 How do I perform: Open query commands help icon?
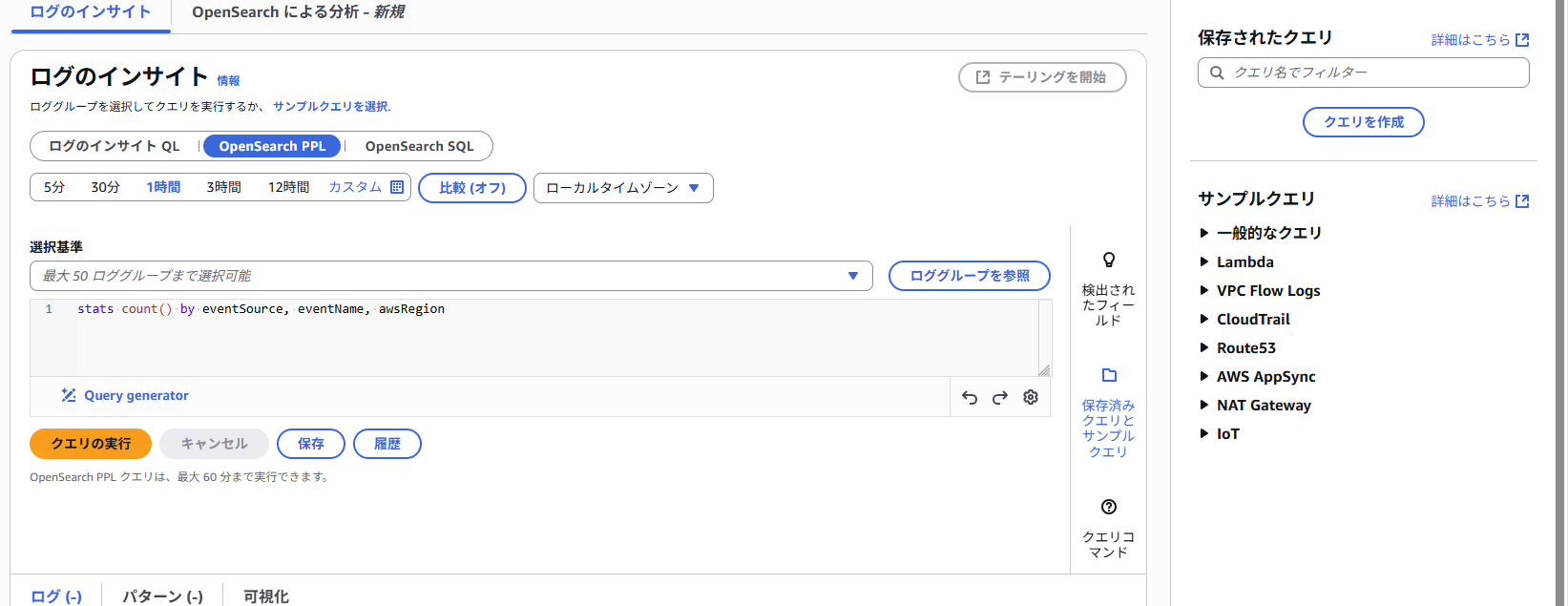(1109, 507)
